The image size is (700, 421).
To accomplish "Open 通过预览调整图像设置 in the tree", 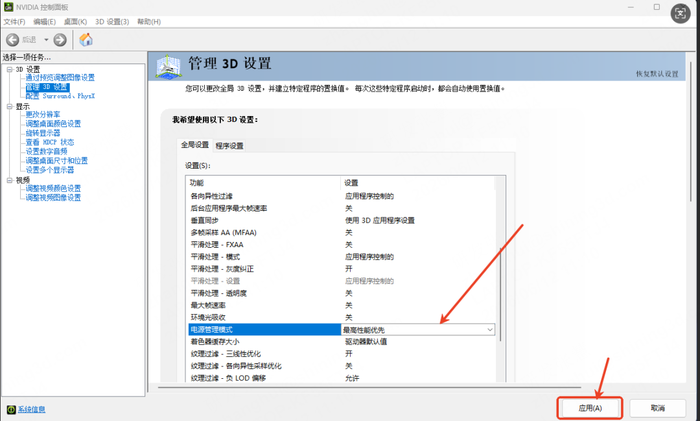I will (x=60, y=78).
